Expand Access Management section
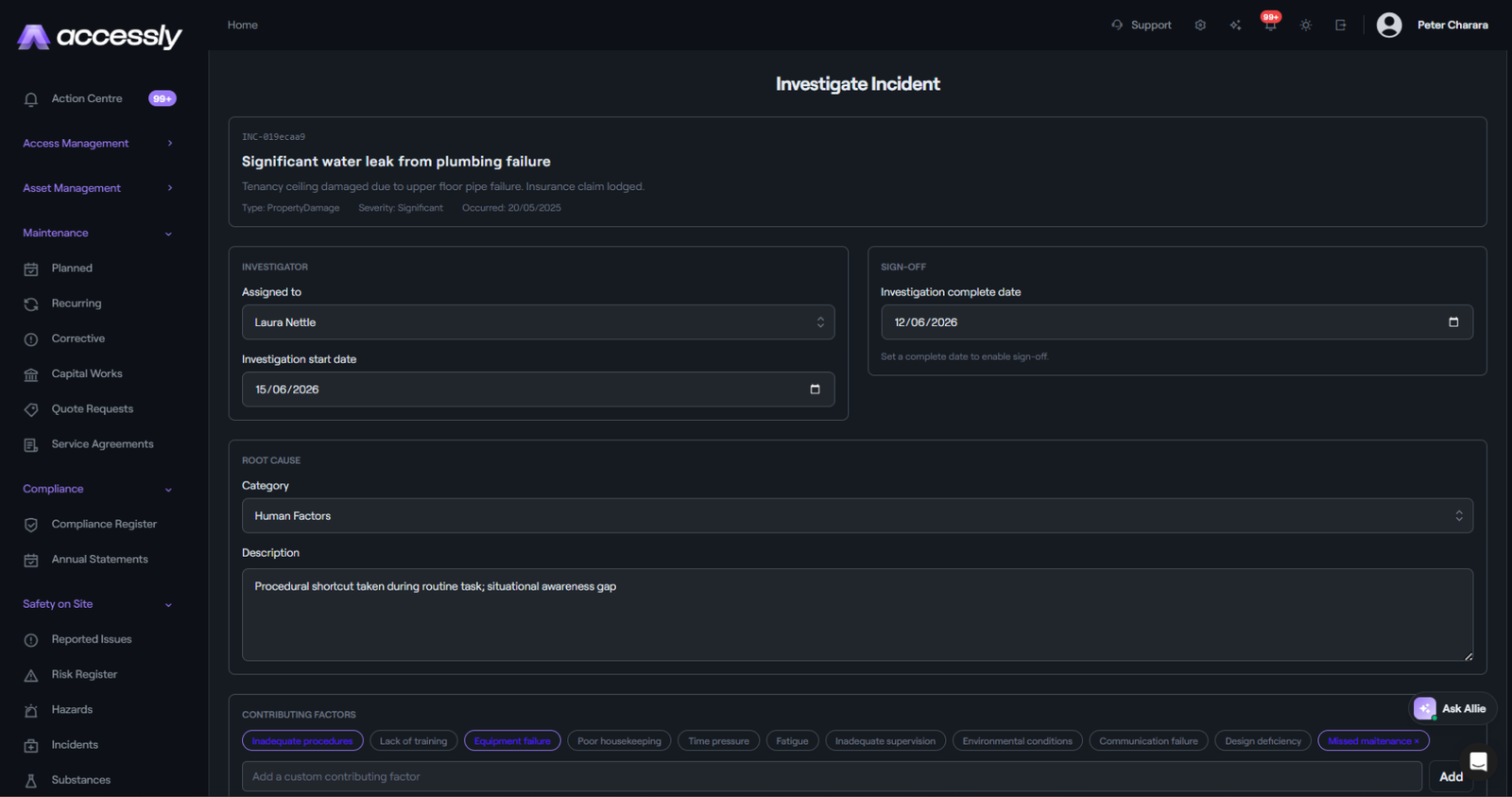This screenshot has height=797, width=1512. (x=99, y=144)
